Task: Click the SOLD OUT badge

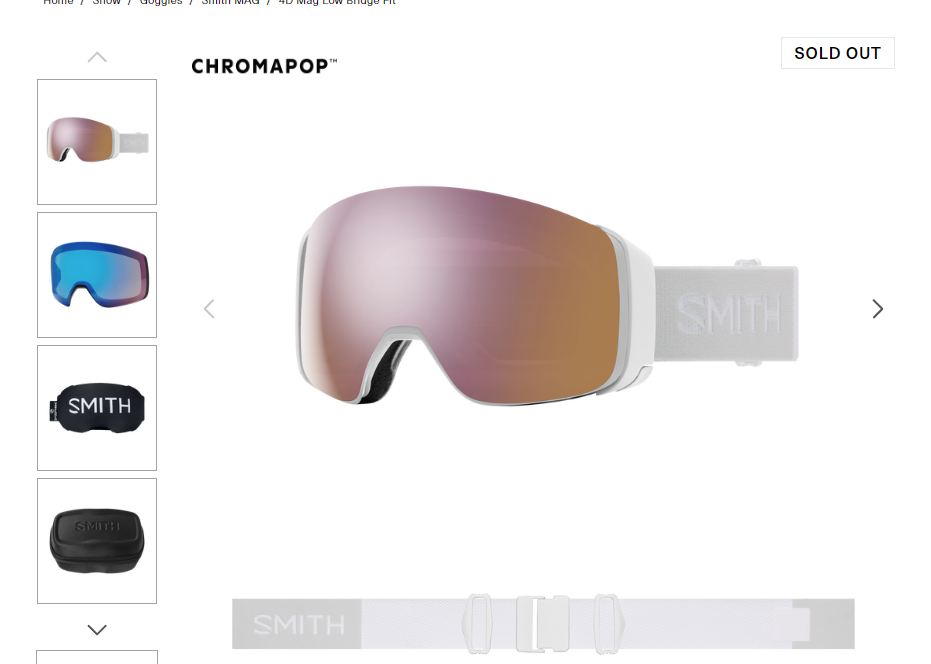Action: click(837, 53)
